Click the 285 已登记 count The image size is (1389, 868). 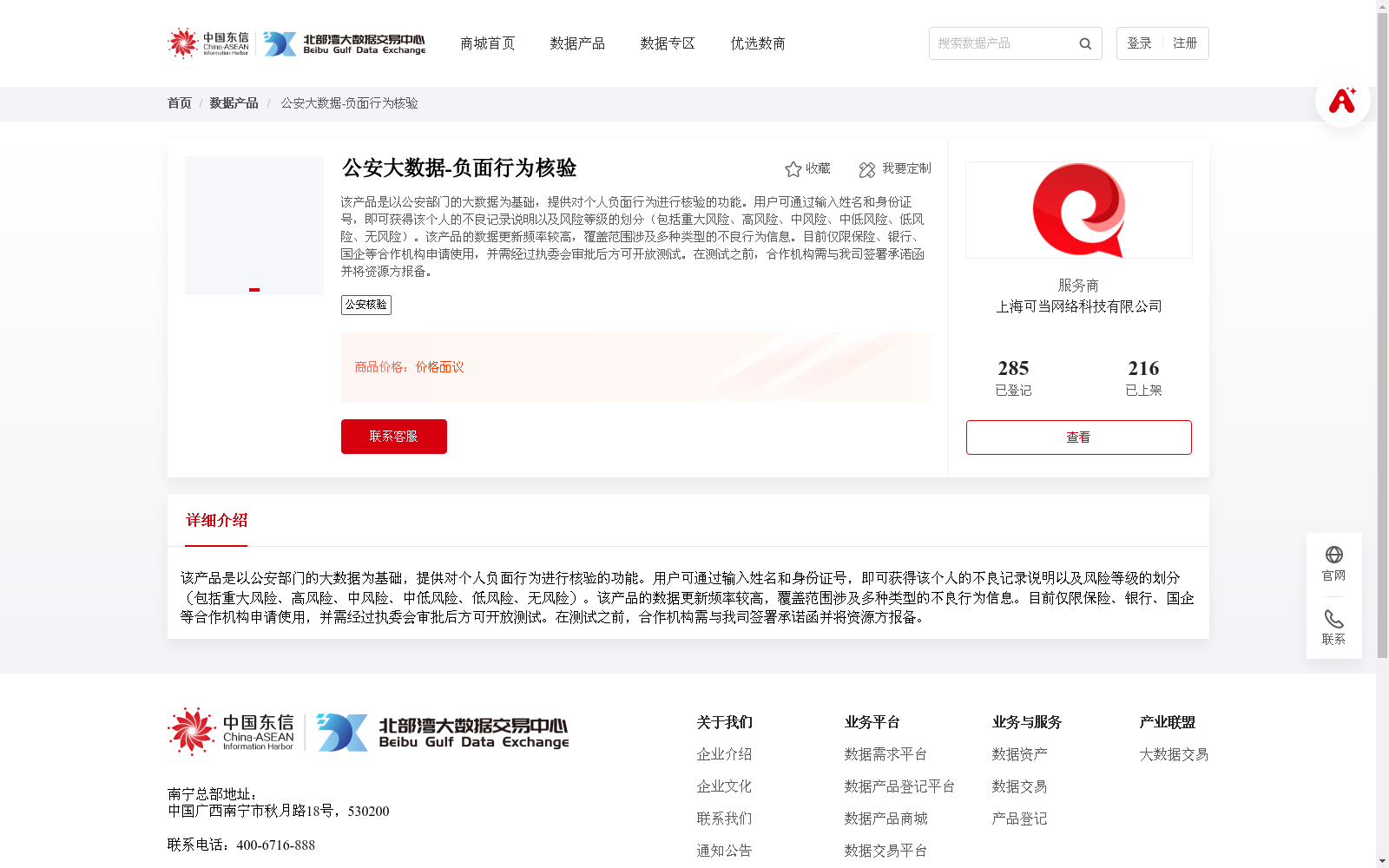pyautogui.click(x=1013, y=378)
